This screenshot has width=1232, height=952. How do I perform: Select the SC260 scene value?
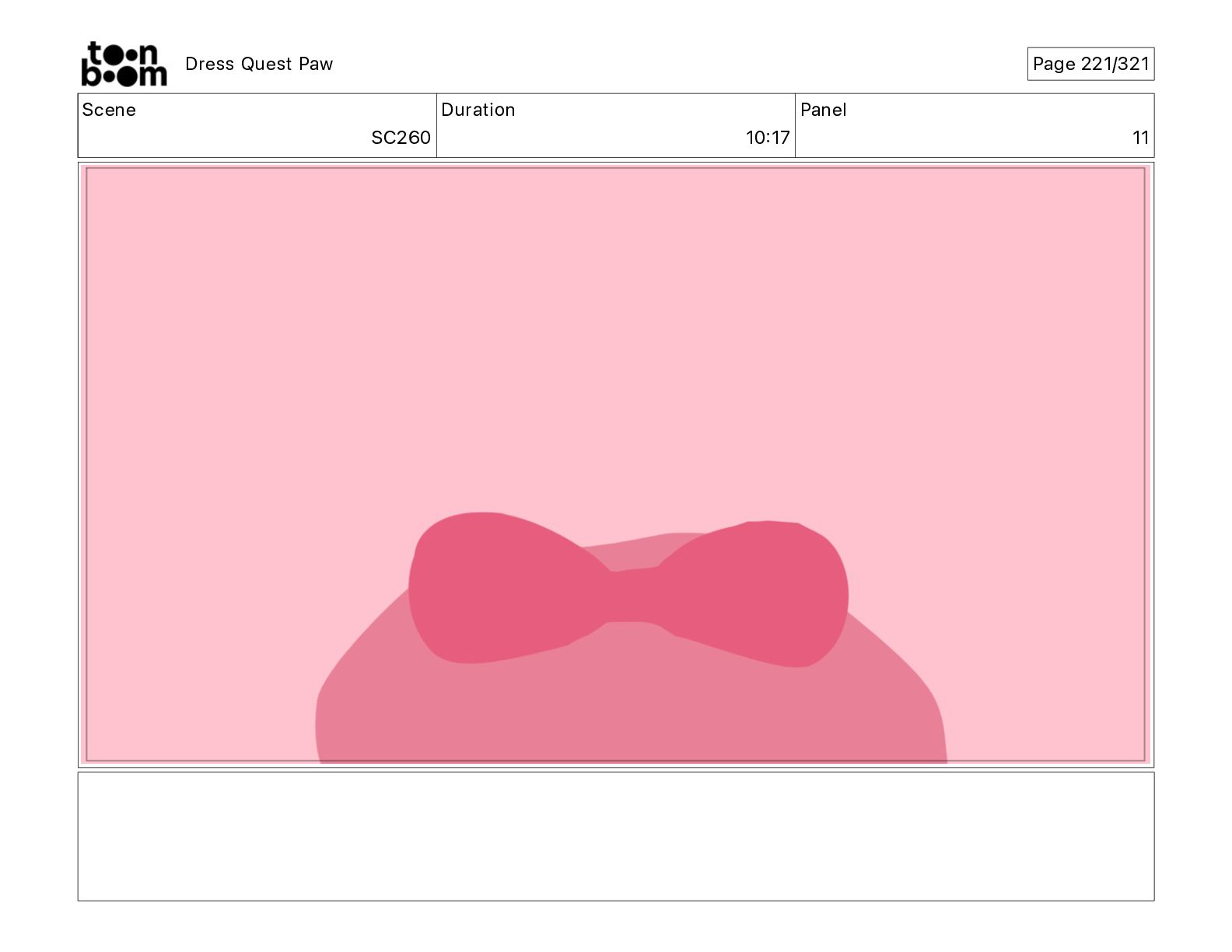pos(401,138)
